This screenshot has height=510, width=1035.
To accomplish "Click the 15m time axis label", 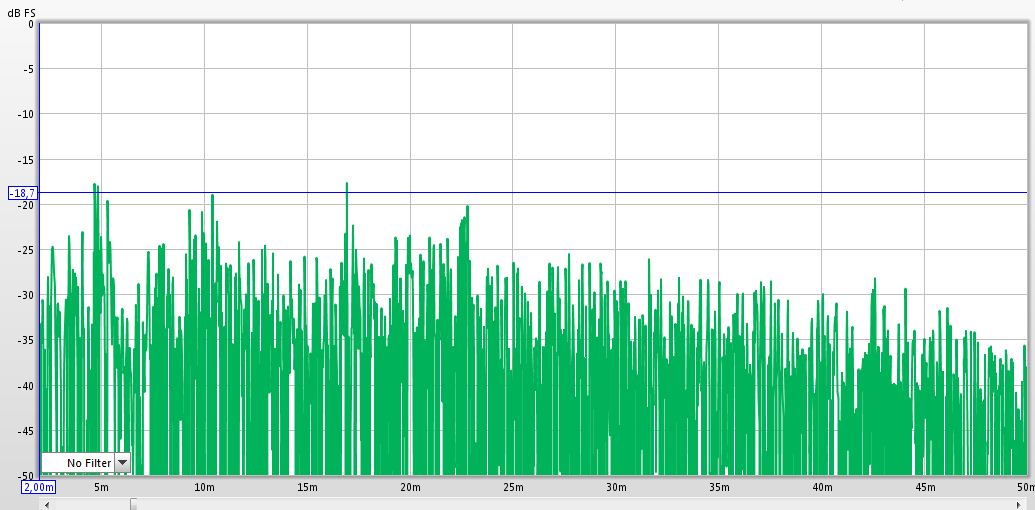I will [307, 487].
